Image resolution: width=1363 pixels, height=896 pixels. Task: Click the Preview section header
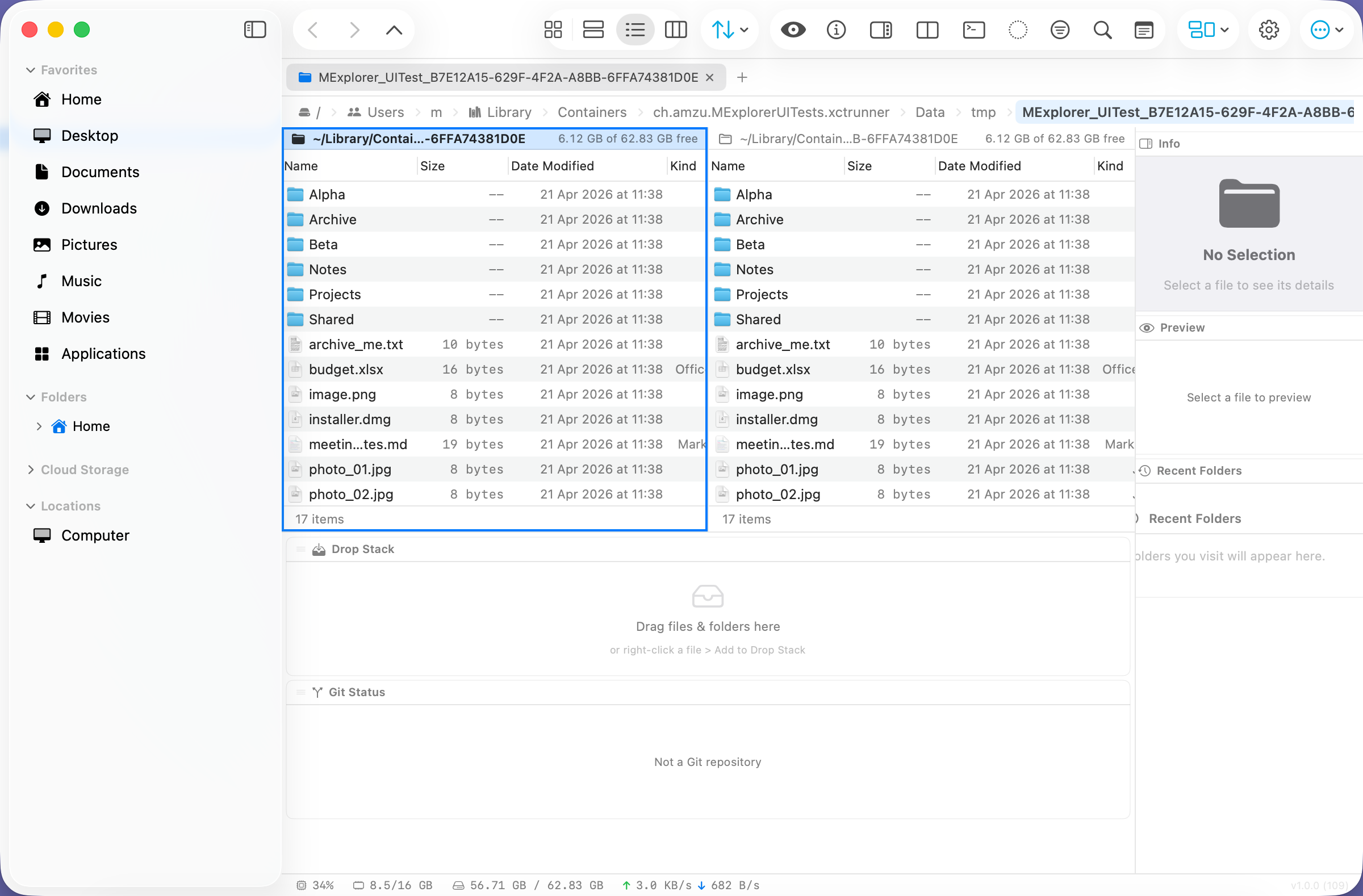coord(1248,328)
